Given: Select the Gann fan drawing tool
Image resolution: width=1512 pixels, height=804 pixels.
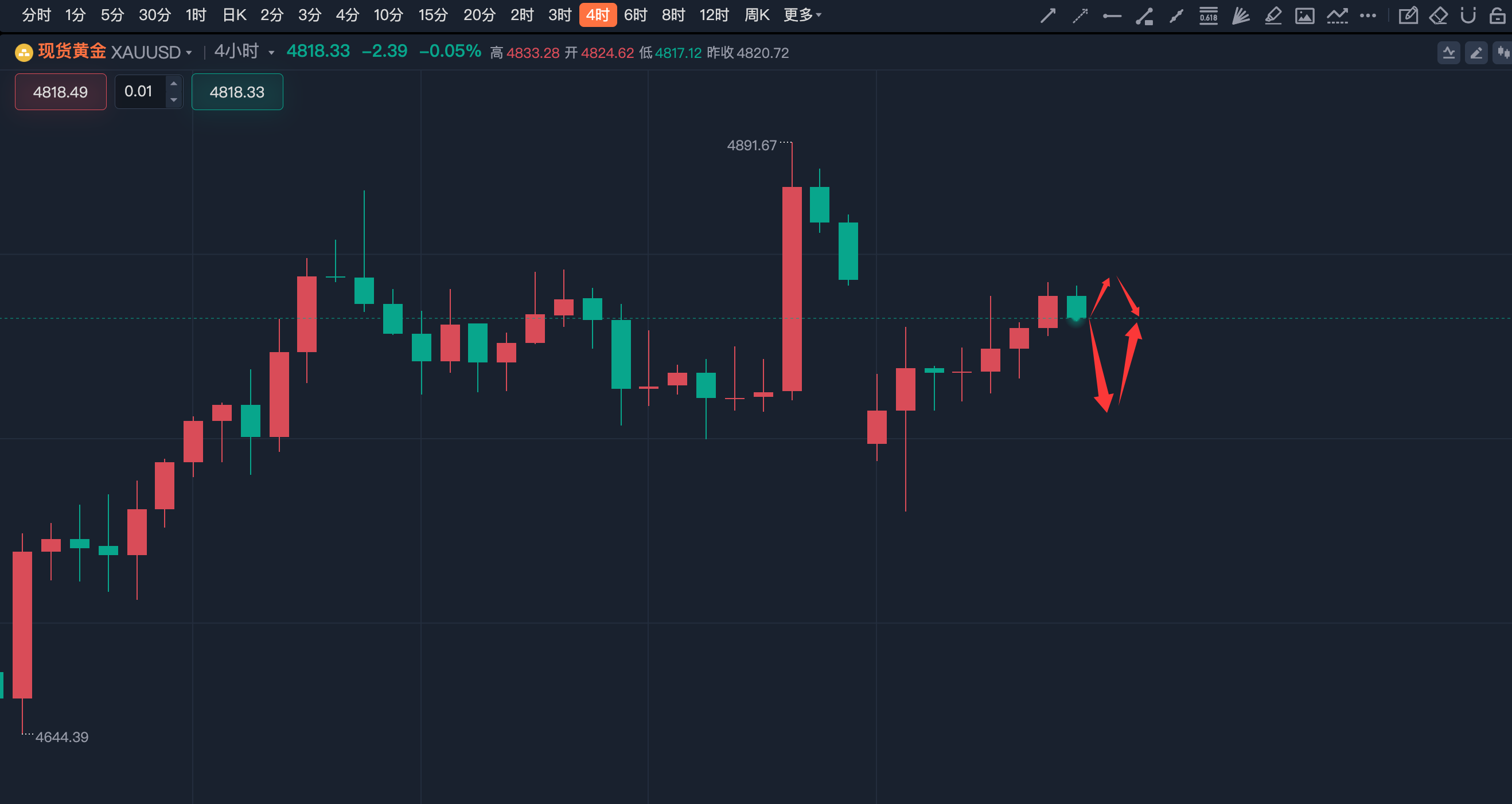Looking at the screenshot, I should 1240,15.
